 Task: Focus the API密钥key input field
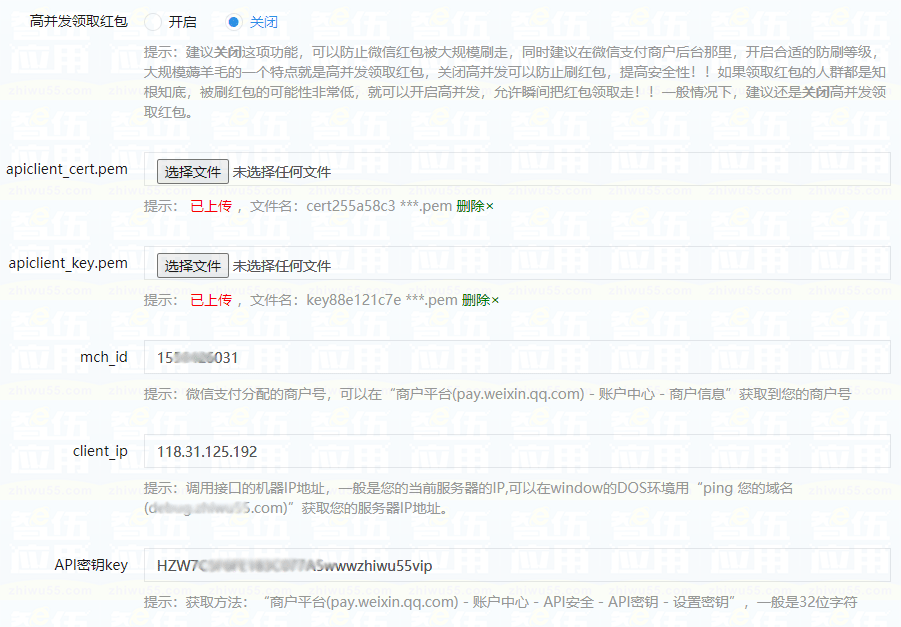click(x=517, y=565)
